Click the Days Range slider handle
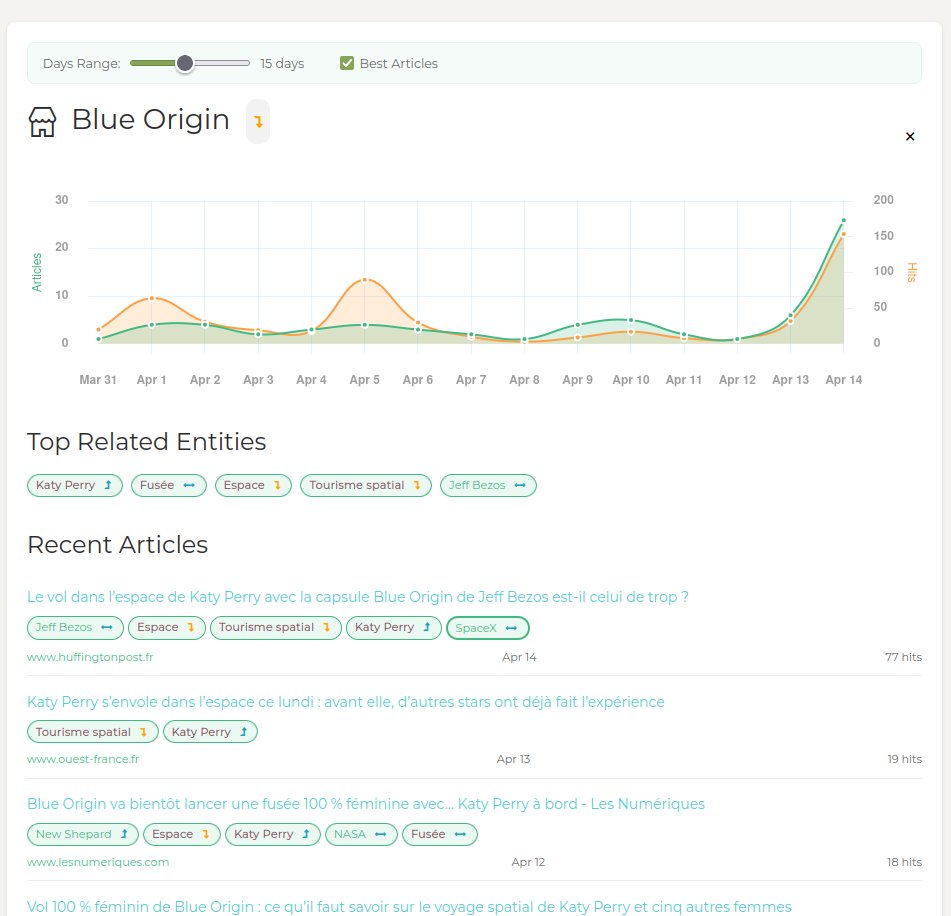This screenshot has height=916, width=951. 184,63
